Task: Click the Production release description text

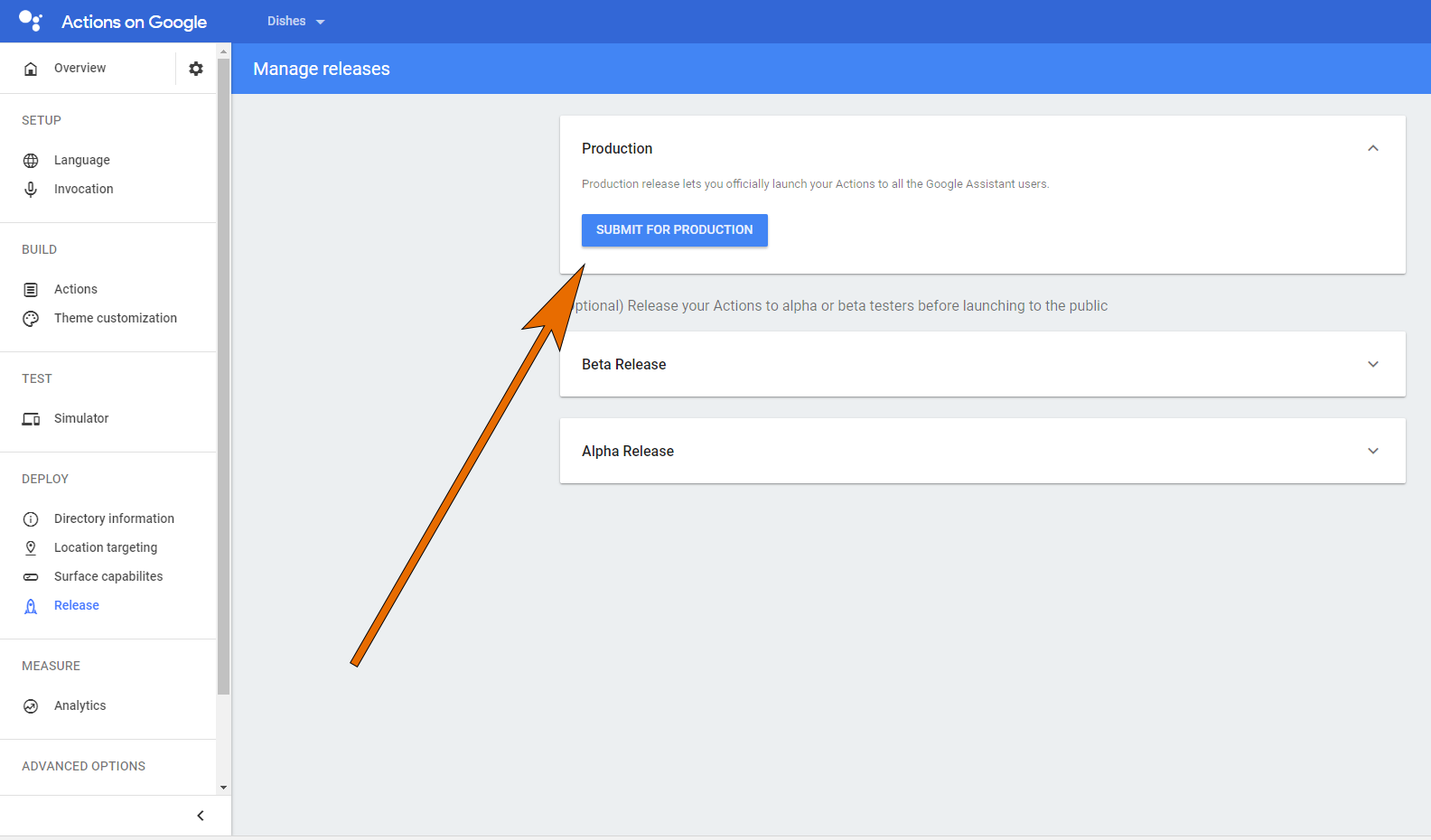Action: pyautogui.click(x=815, y=183)
